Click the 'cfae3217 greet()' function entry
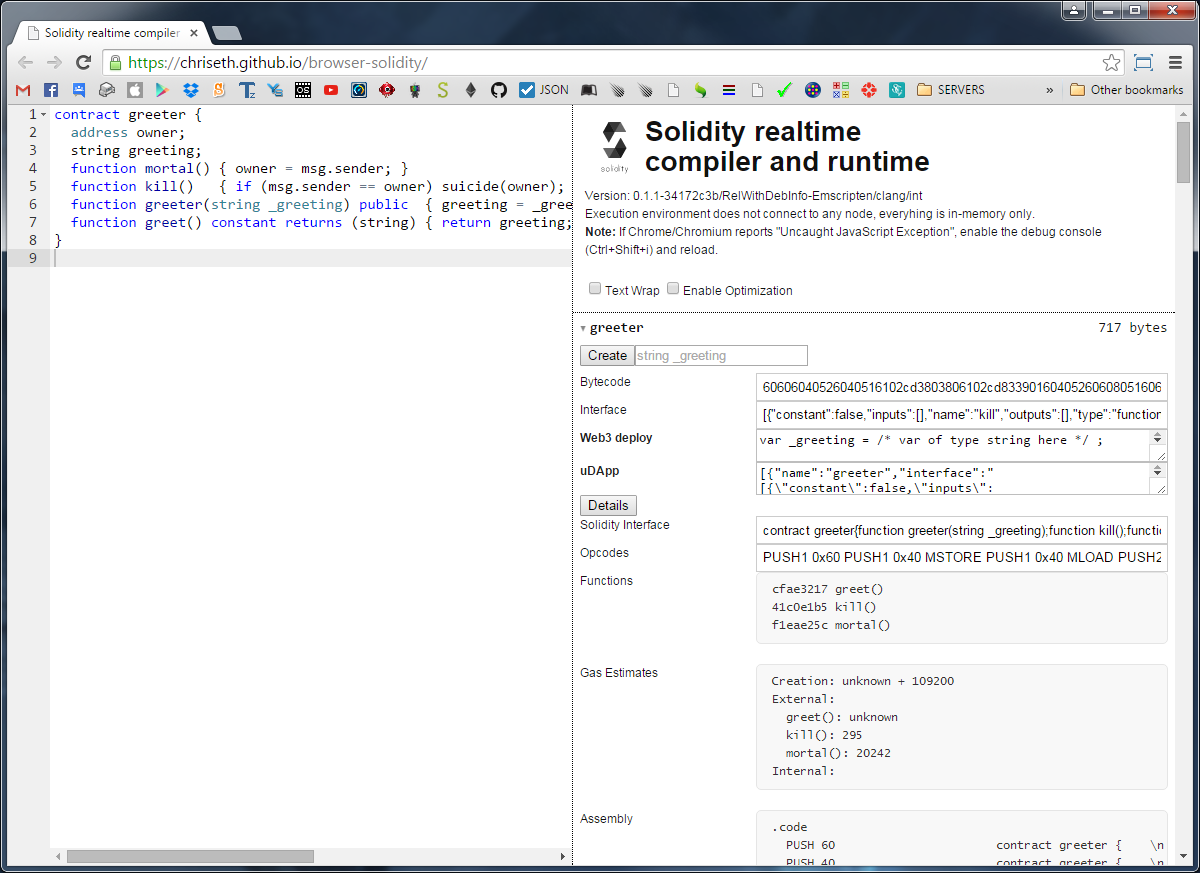 828,590
